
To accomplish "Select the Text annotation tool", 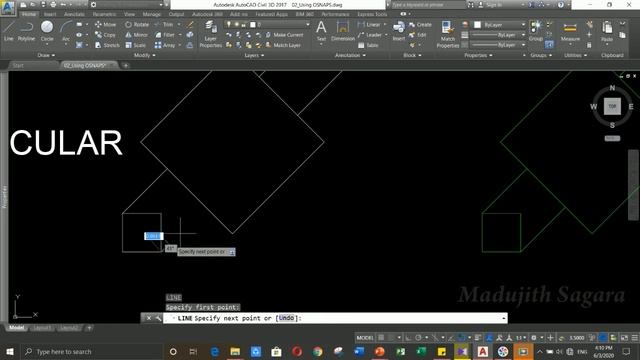I will coord(321,31).
